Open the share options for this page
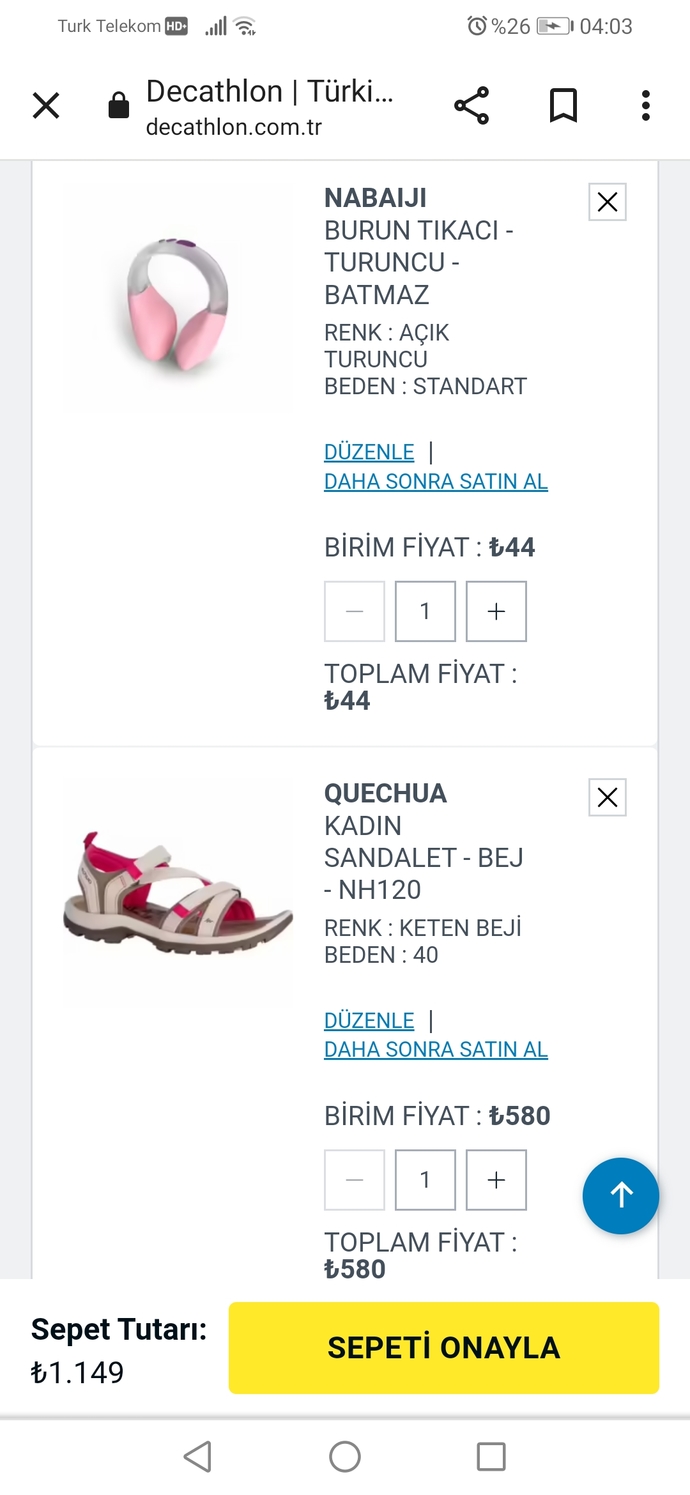This screenshot has height=1495, width=690. [x=471, y=105]
